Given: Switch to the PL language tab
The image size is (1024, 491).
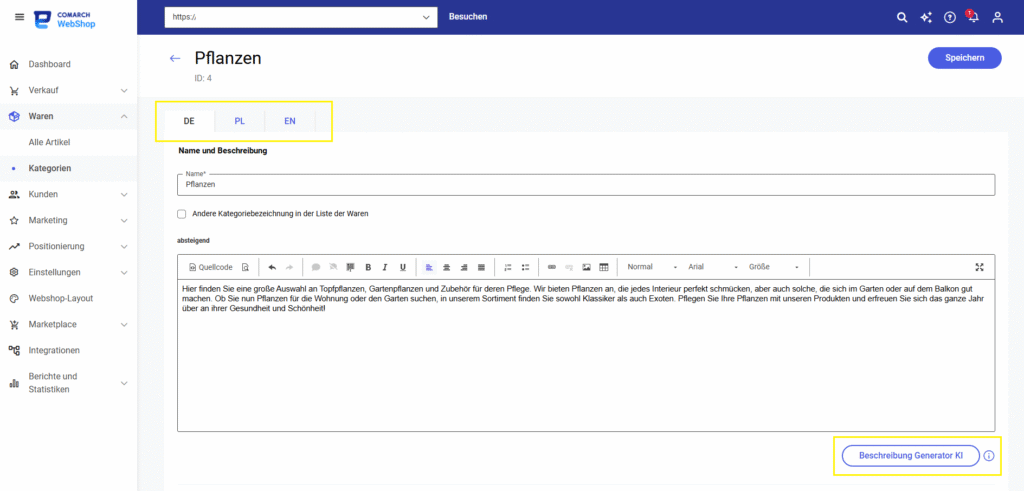Looking at the screenshot, I should (240, 121).
